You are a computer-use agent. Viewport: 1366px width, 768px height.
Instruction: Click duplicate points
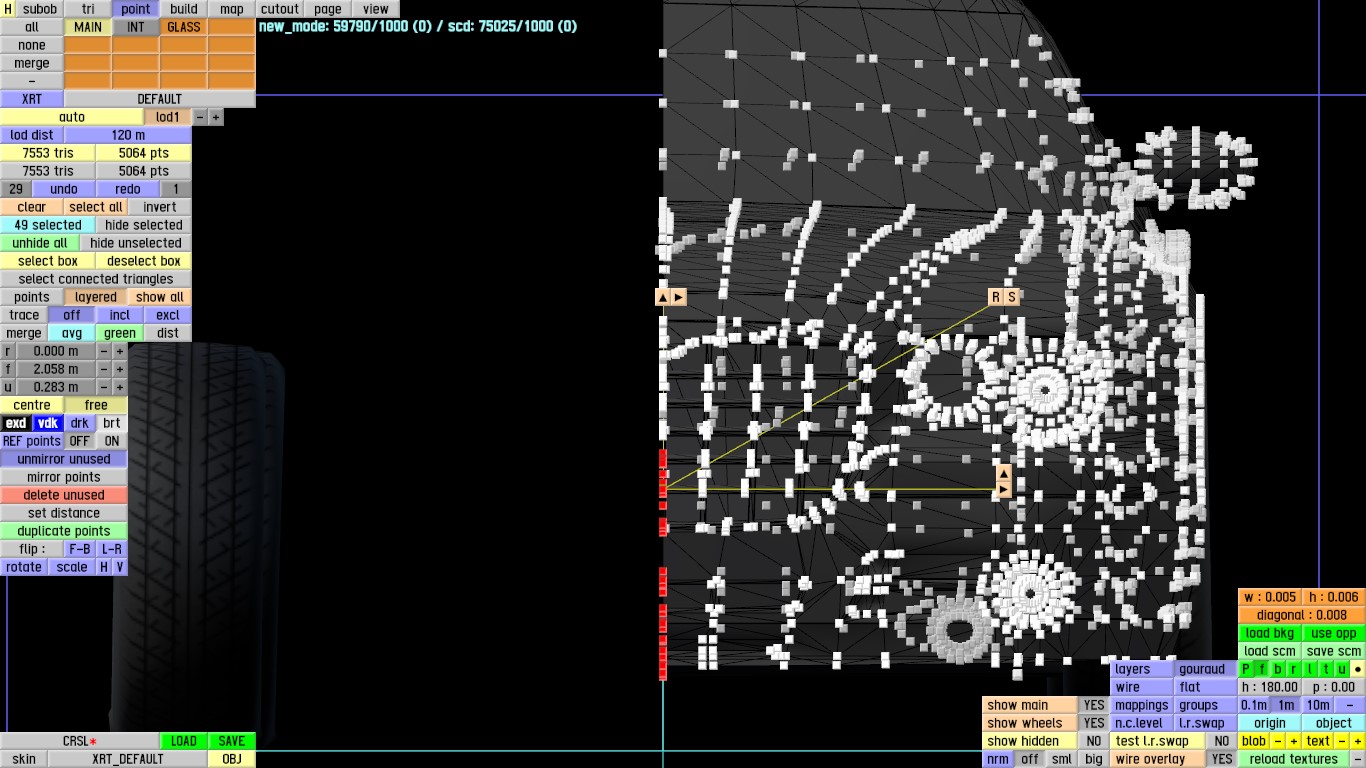pos(64,531)
